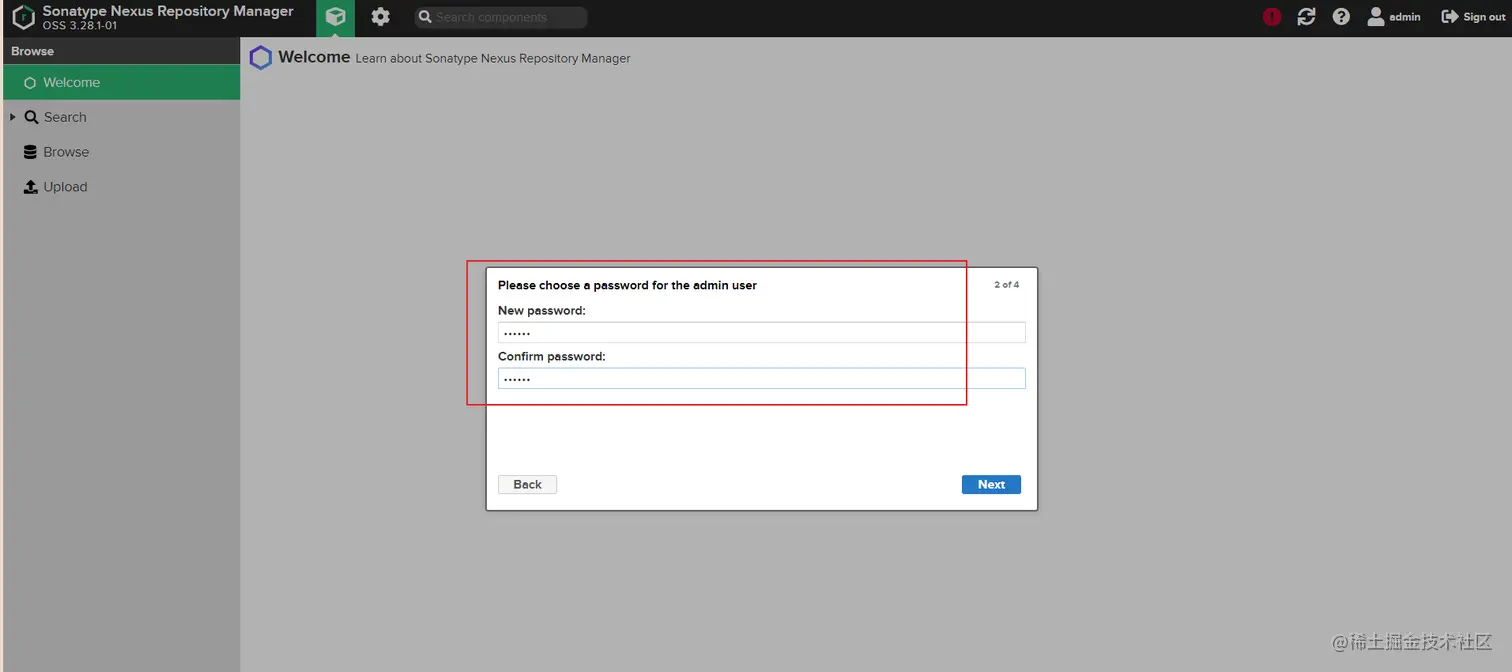Viewport: 1512px width, 672px height.
Task: Open the admin user account
Action: click(x=1394, y=17)
